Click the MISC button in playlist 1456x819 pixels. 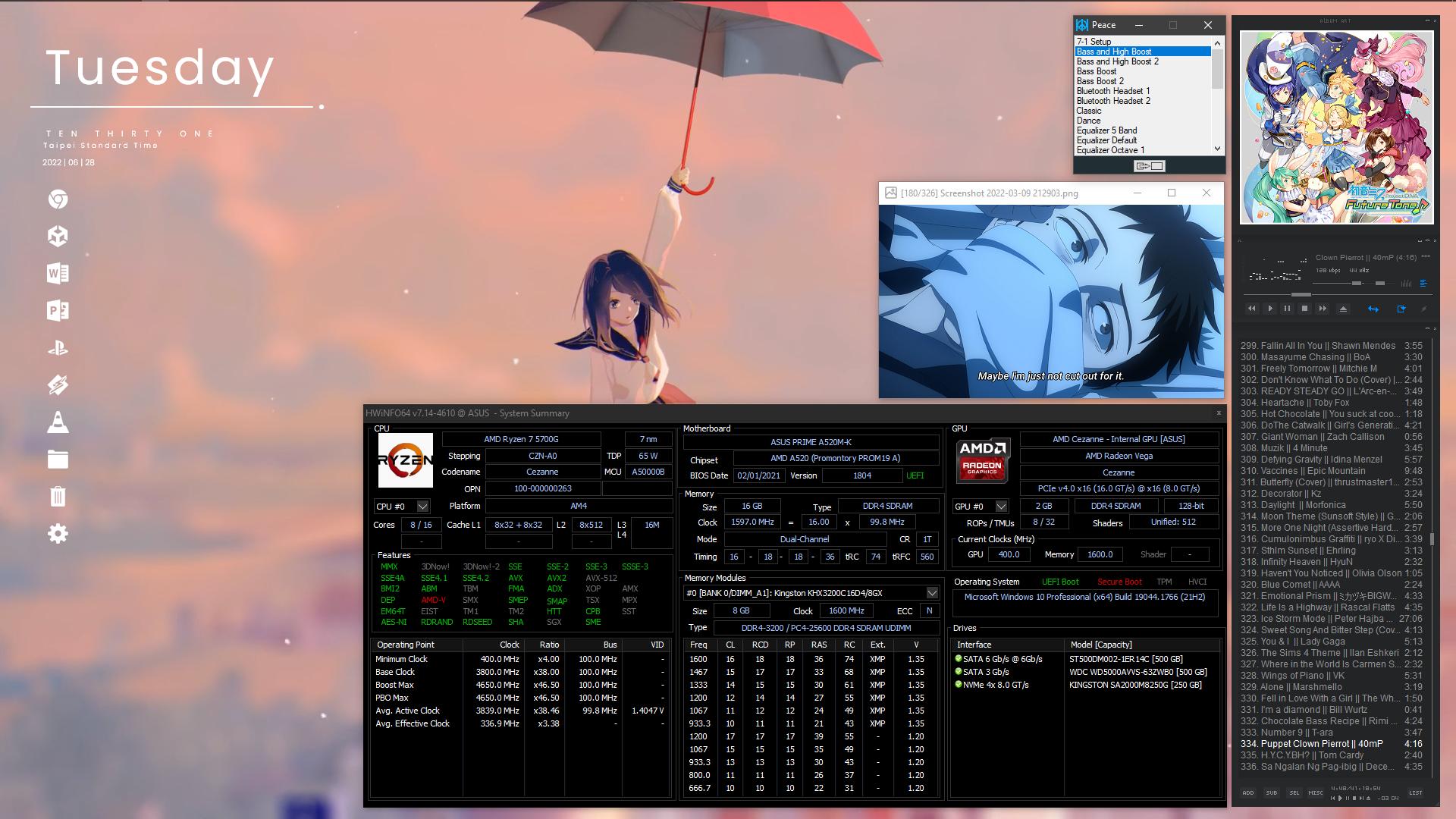[1316, 792]
